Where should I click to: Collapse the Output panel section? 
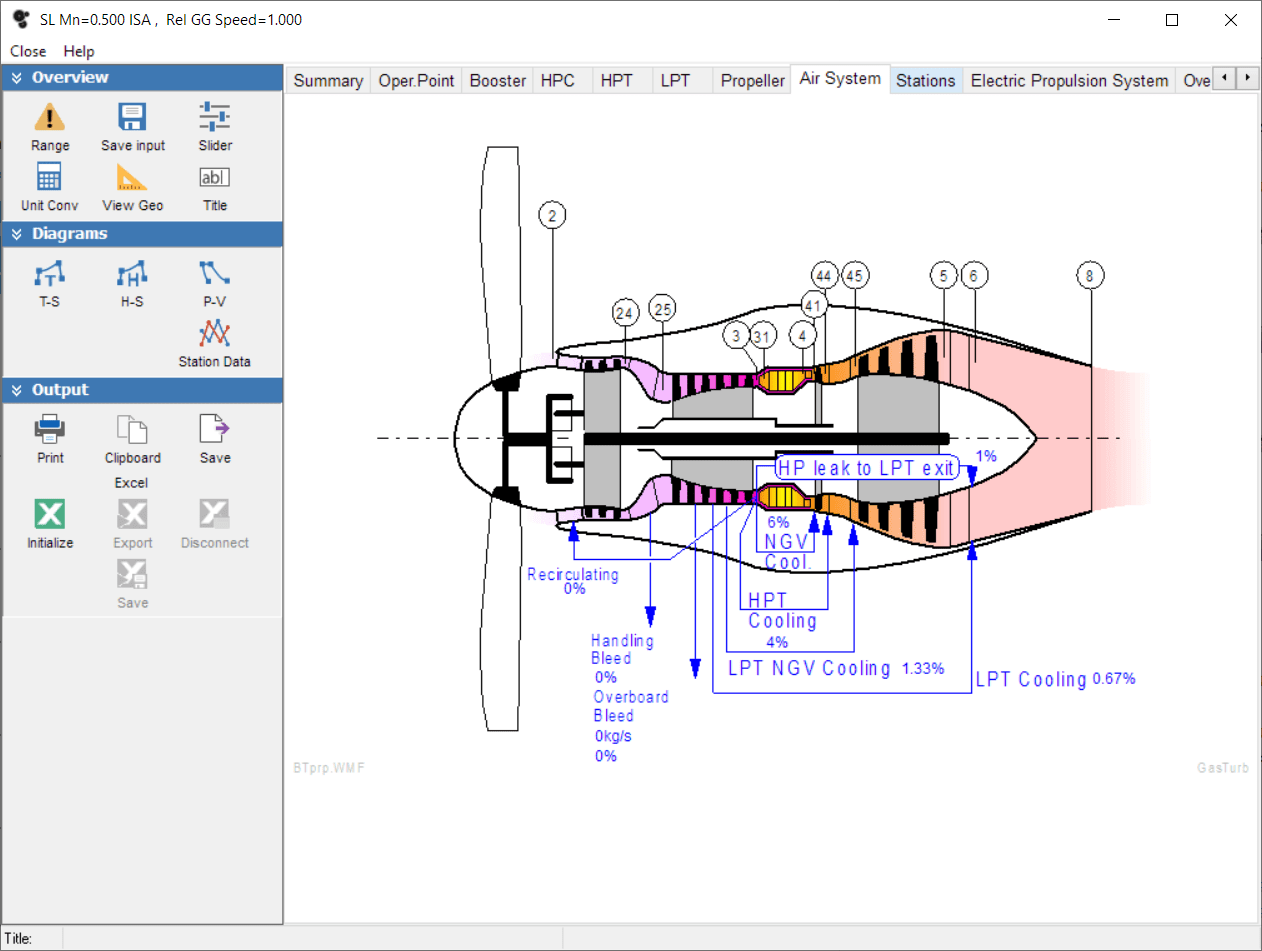pos(17,390)
